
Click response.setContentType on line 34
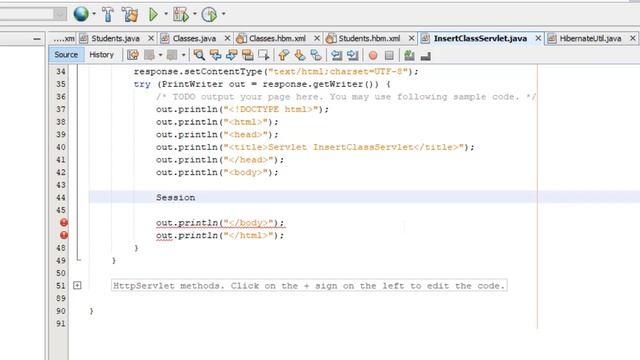click(x=198, y=72)
